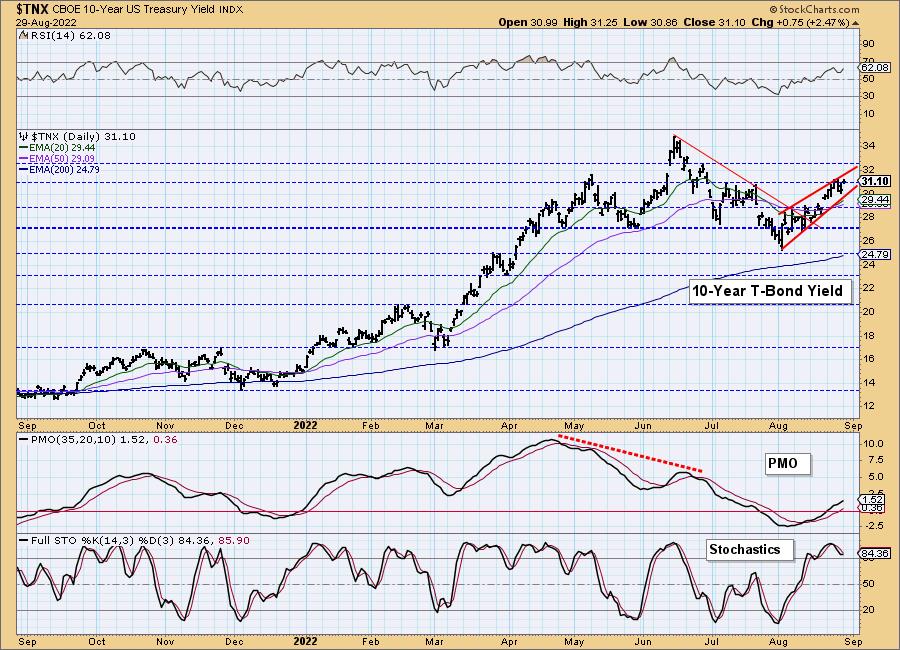Viewport: 900px width, 650px height.
Task: Click the Jul label under the Stochastics panel
Action: tap(712, 641)
